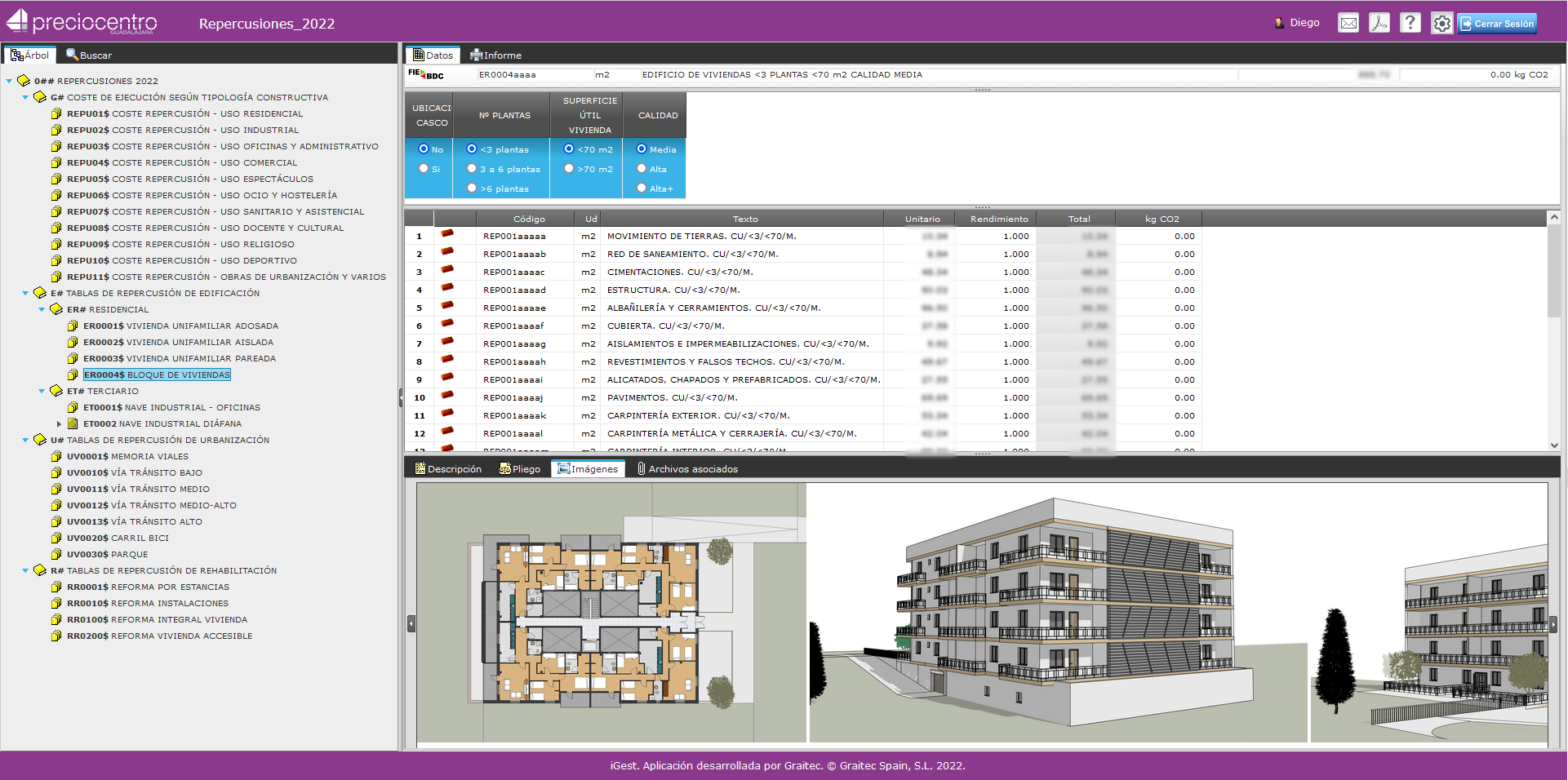
Task: Click the brick icon in CARPINTERÍA EXTERIOR row
Action: [x=447, y=414]
